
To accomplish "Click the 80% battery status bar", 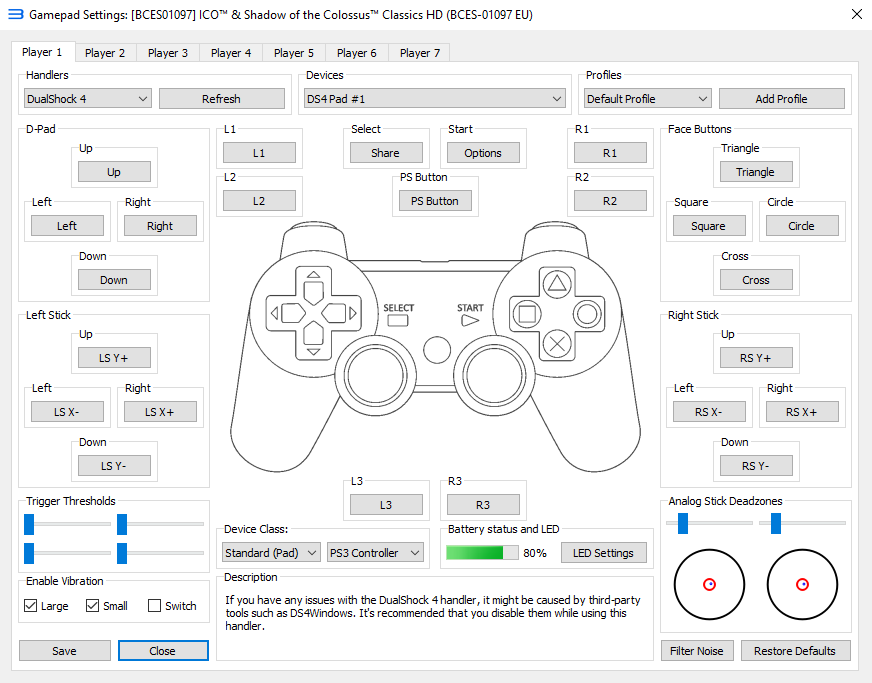I will (482, 552).
